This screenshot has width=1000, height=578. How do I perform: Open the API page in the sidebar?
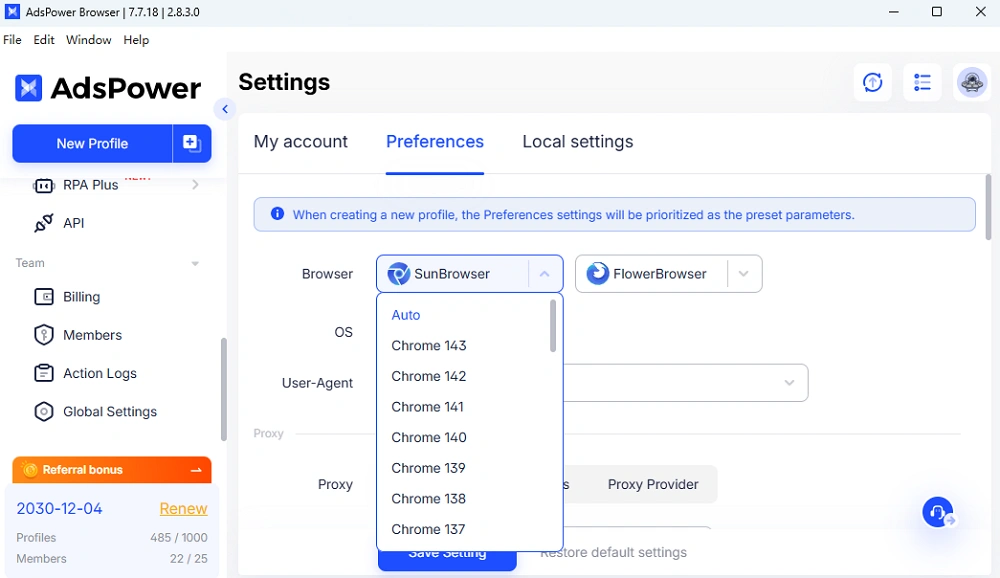pos(74,223)
